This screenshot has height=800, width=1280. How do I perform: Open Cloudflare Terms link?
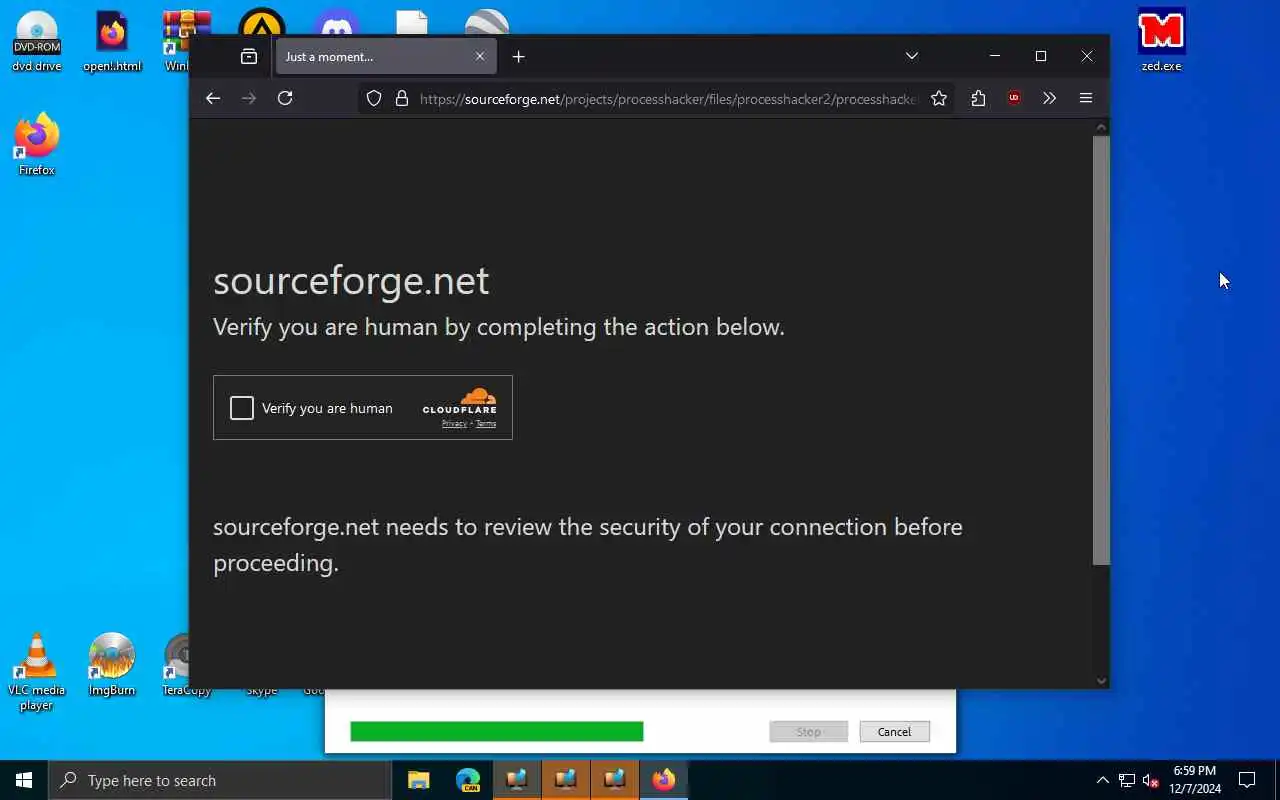click(486, 424)
